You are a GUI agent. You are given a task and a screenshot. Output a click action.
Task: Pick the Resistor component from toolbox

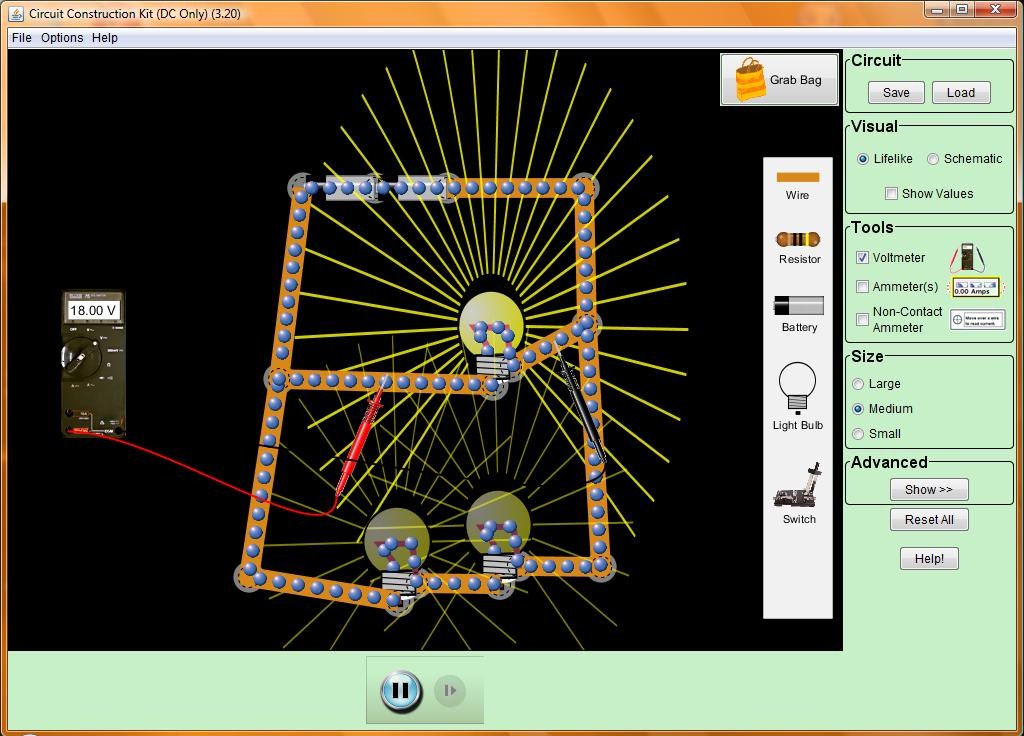click(798, 239)
